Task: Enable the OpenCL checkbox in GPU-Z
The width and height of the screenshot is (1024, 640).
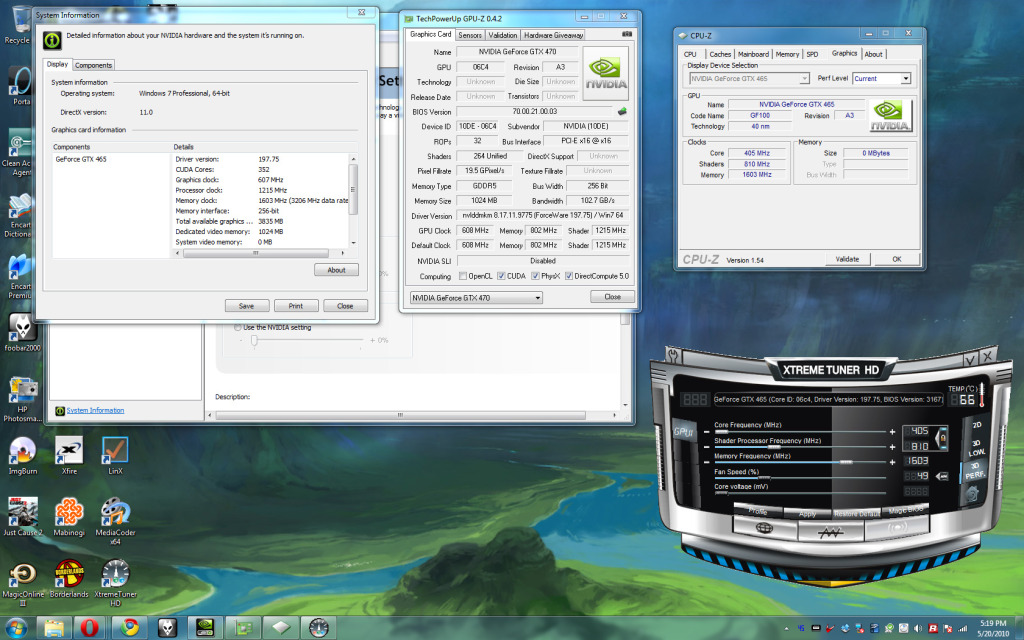Action: tap(464, 276)
